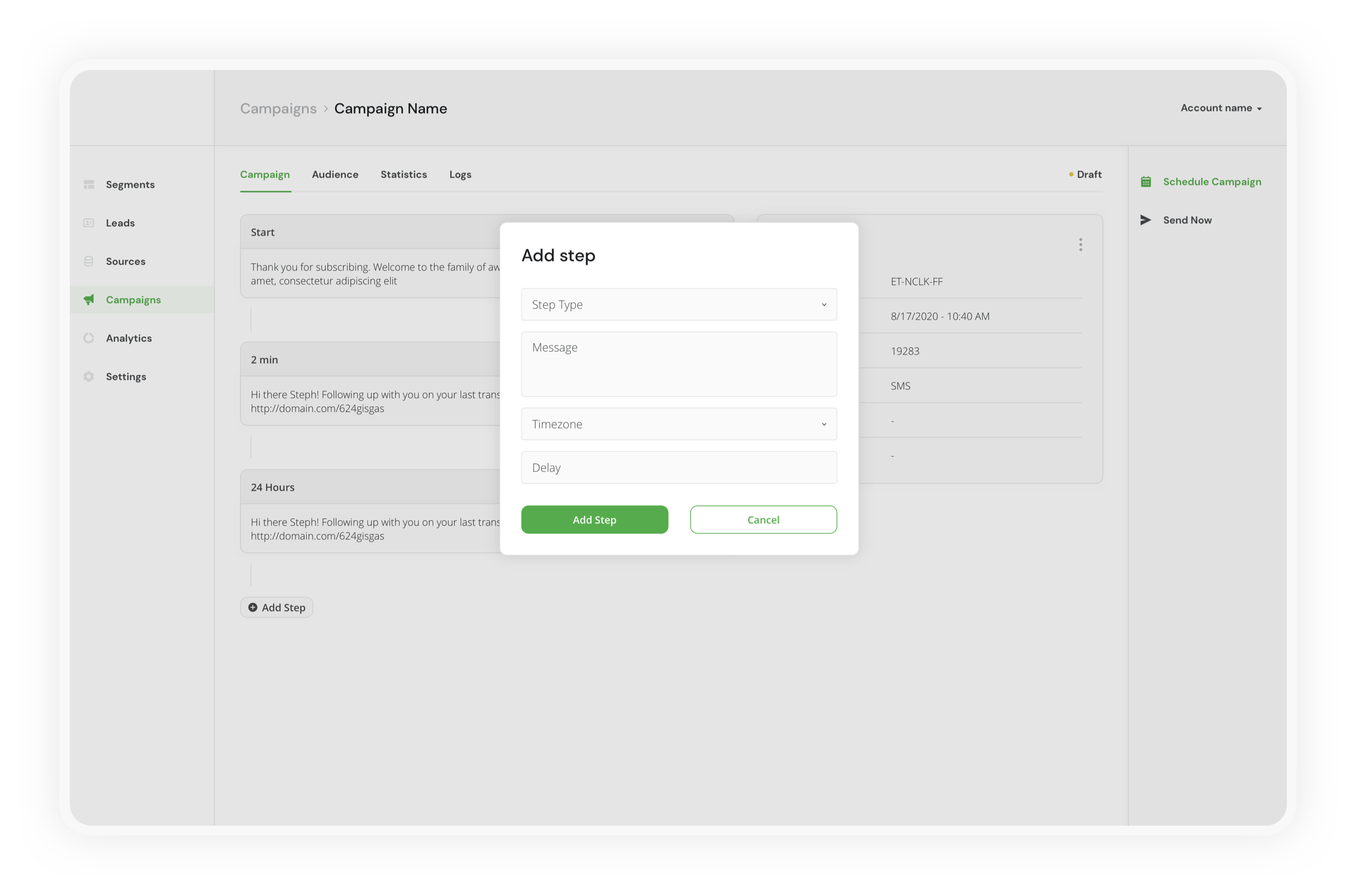Viewport: 1356px width, 896px height.
Task: Open the Segments section icon
Action: [x=89, y=184]
